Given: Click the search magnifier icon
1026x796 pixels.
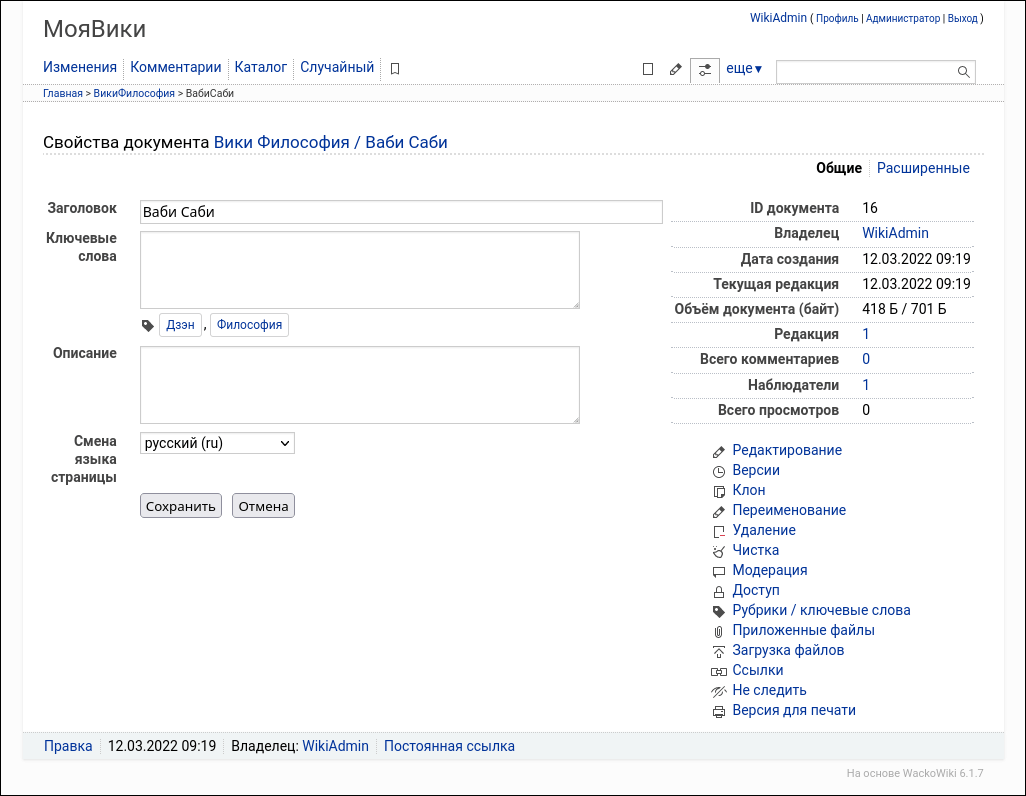Looking at the screenshot, I should pos(964,71).
